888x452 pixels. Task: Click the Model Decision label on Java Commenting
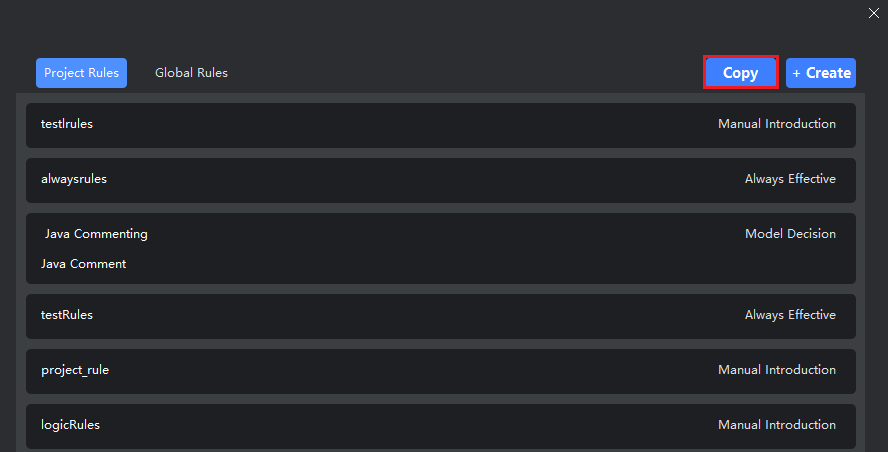pyautogui.click(x=790, y=234)
